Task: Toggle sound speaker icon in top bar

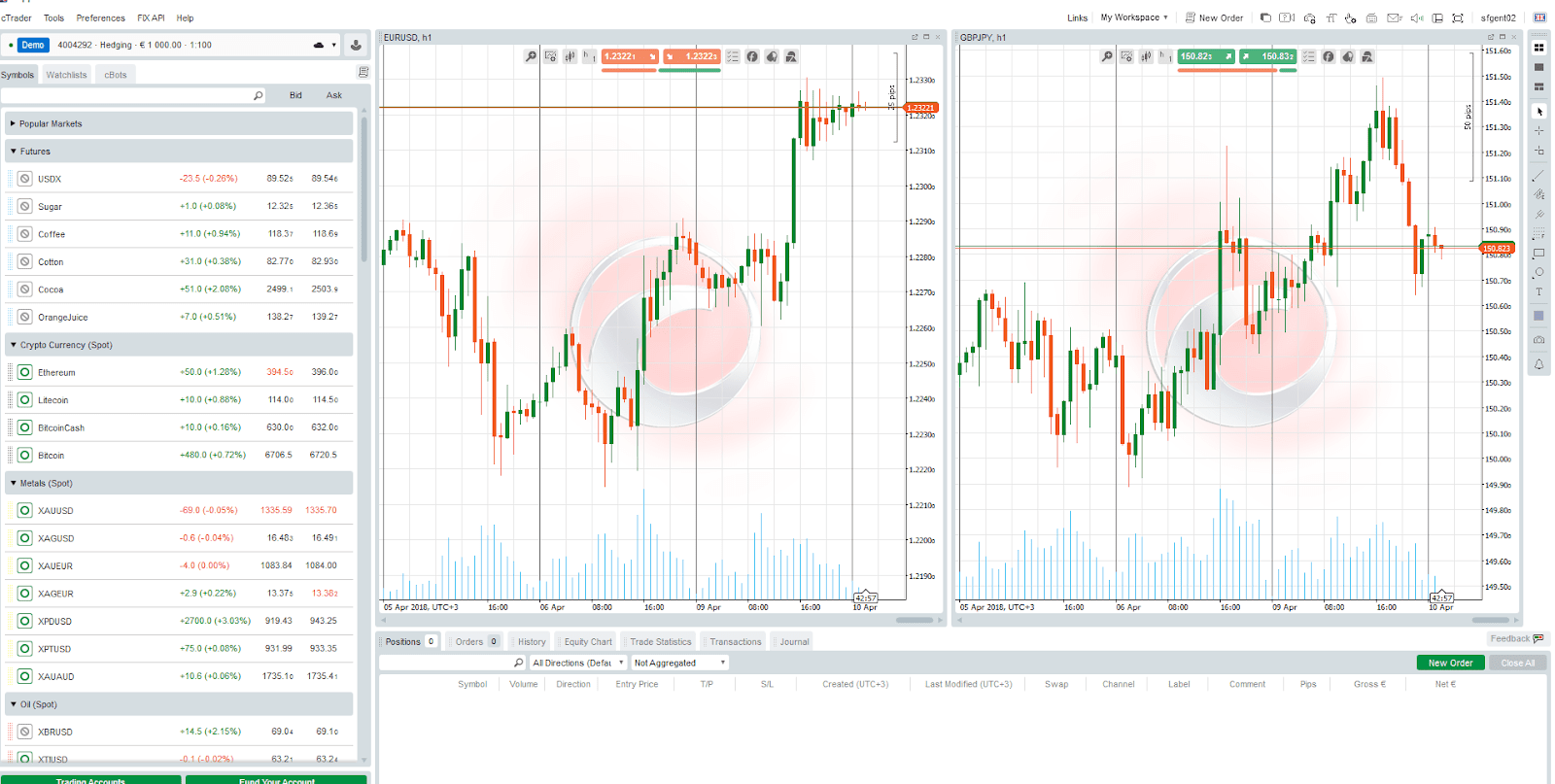Action: 1416,17
